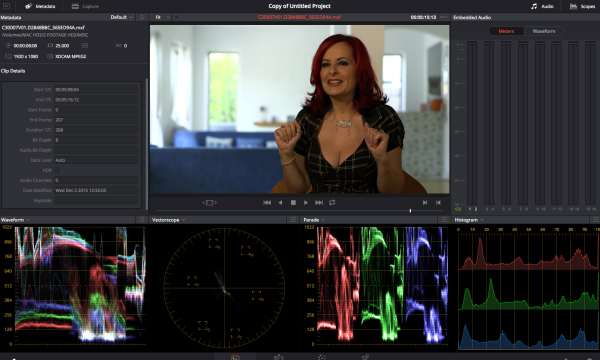Click the Start T/C field
Screen dimensions: 600x360
[x=96, y=90]
